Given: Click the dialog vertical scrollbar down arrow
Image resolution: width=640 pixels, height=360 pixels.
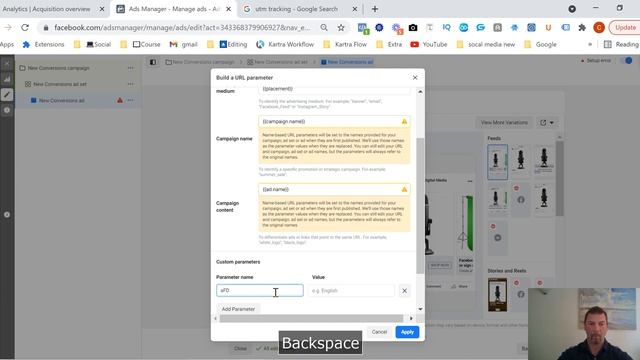Looking at the screenshot, I should (x=420, y=309).
